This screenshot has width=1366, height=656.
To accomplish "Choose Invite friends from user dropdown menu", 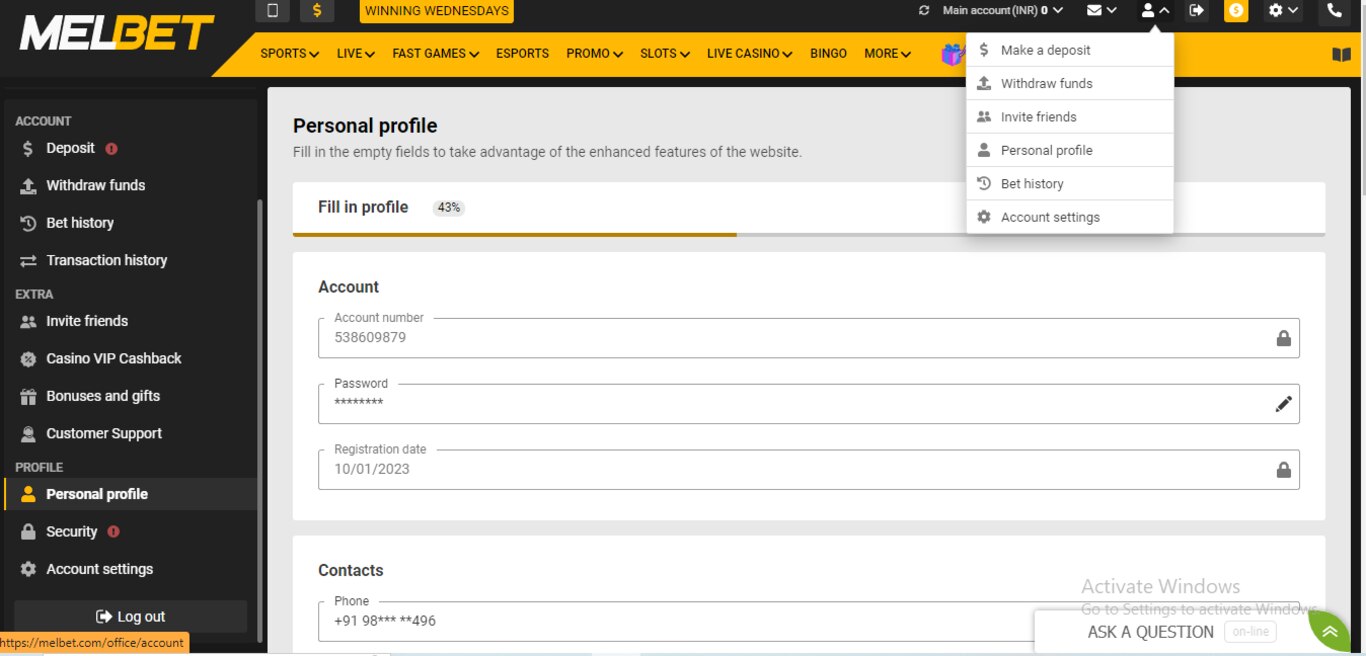I will click(x=1069, y=117).
